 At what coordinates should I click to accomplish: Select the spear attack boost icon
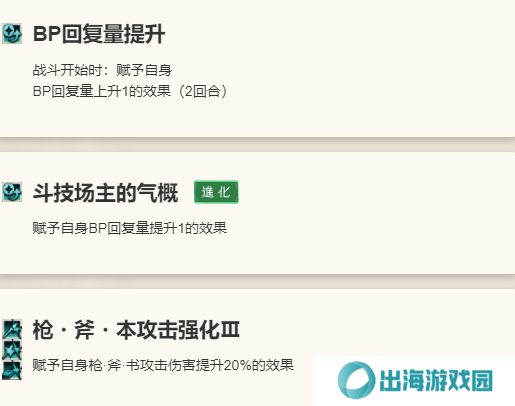tap(12, 329)
